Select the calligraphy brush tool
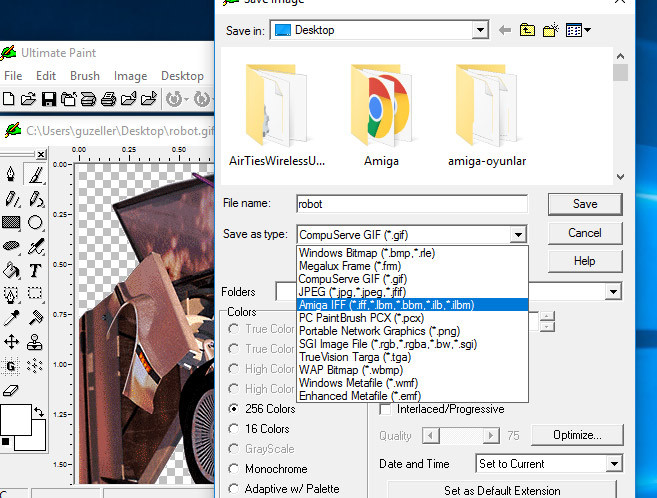Image resolution: width=657 pixels, height=498 pixels. point(35,174)
